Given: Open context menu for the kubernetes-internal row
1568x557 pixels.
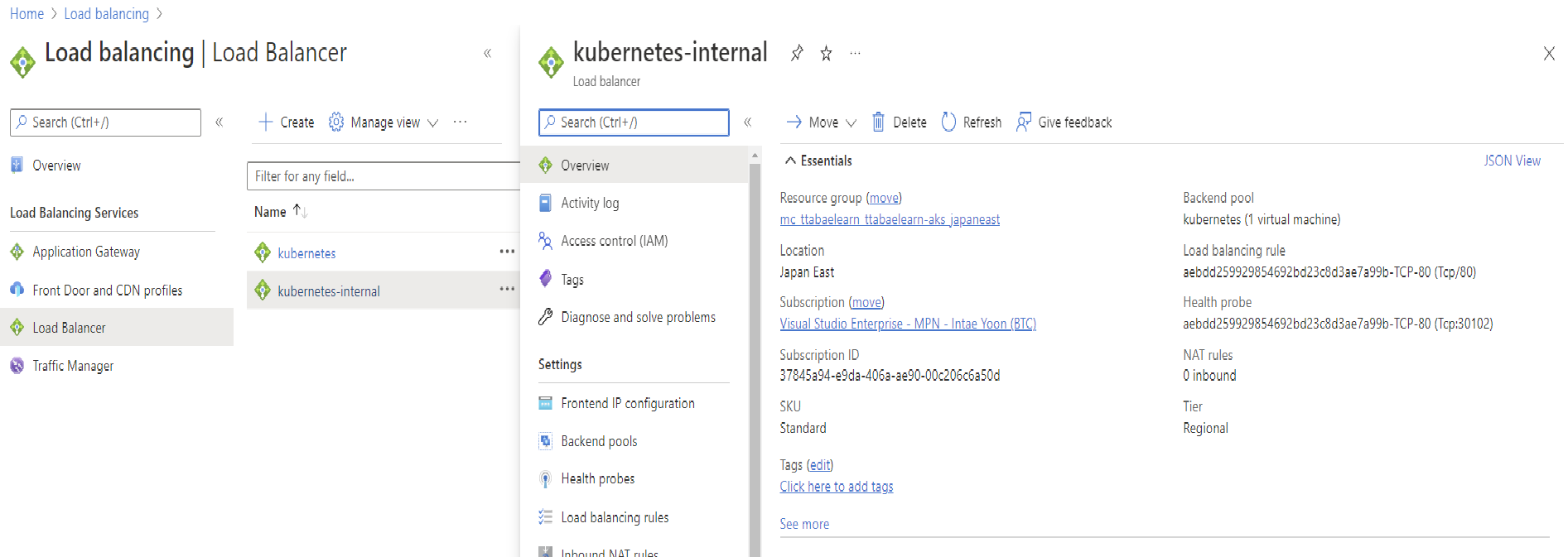Looking at the screenshot, I should (507, 289).
